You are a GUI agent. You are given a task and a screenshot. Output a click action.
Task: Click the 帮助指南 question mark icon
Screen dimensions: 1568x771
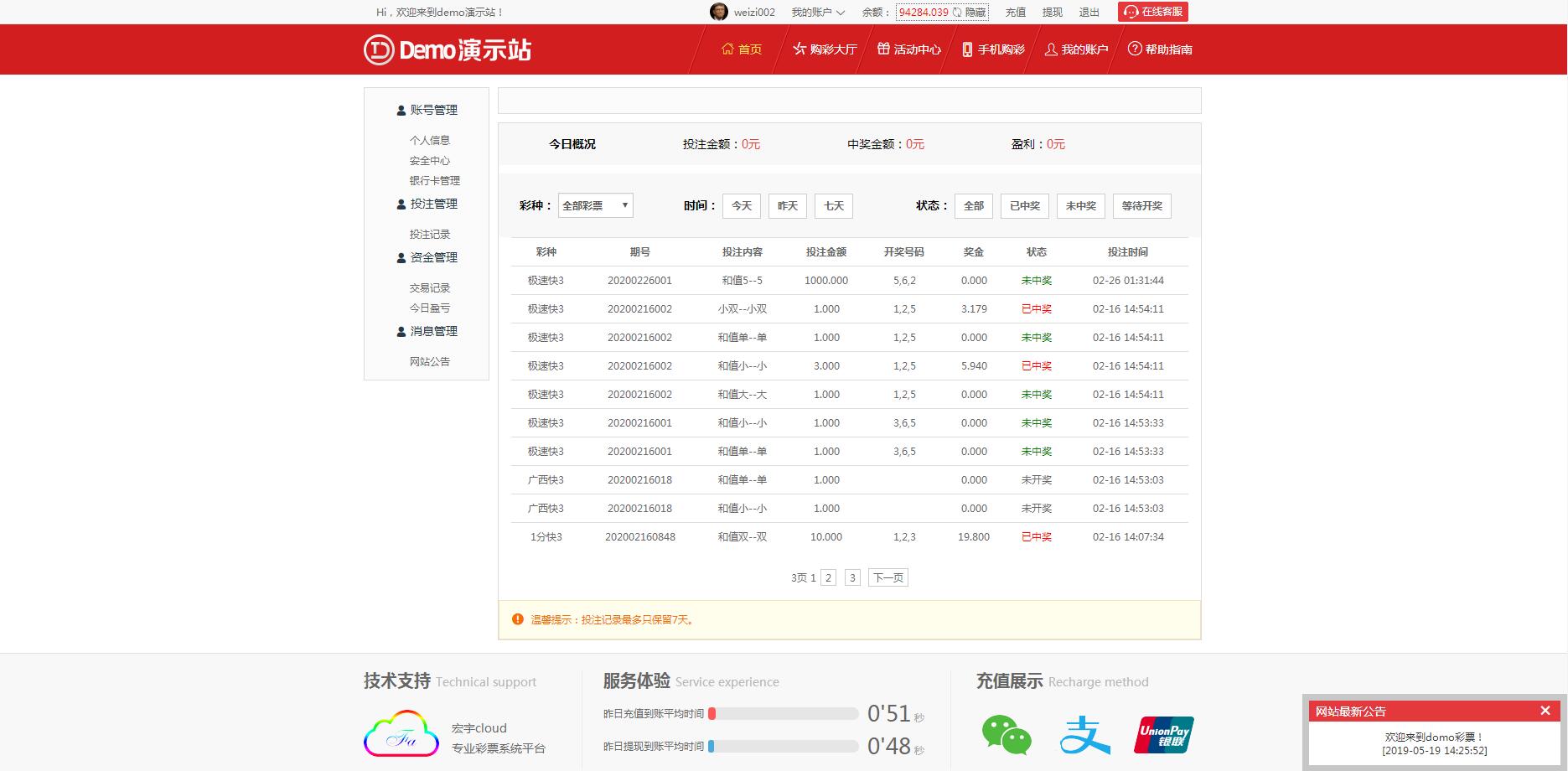point(1135,49)
